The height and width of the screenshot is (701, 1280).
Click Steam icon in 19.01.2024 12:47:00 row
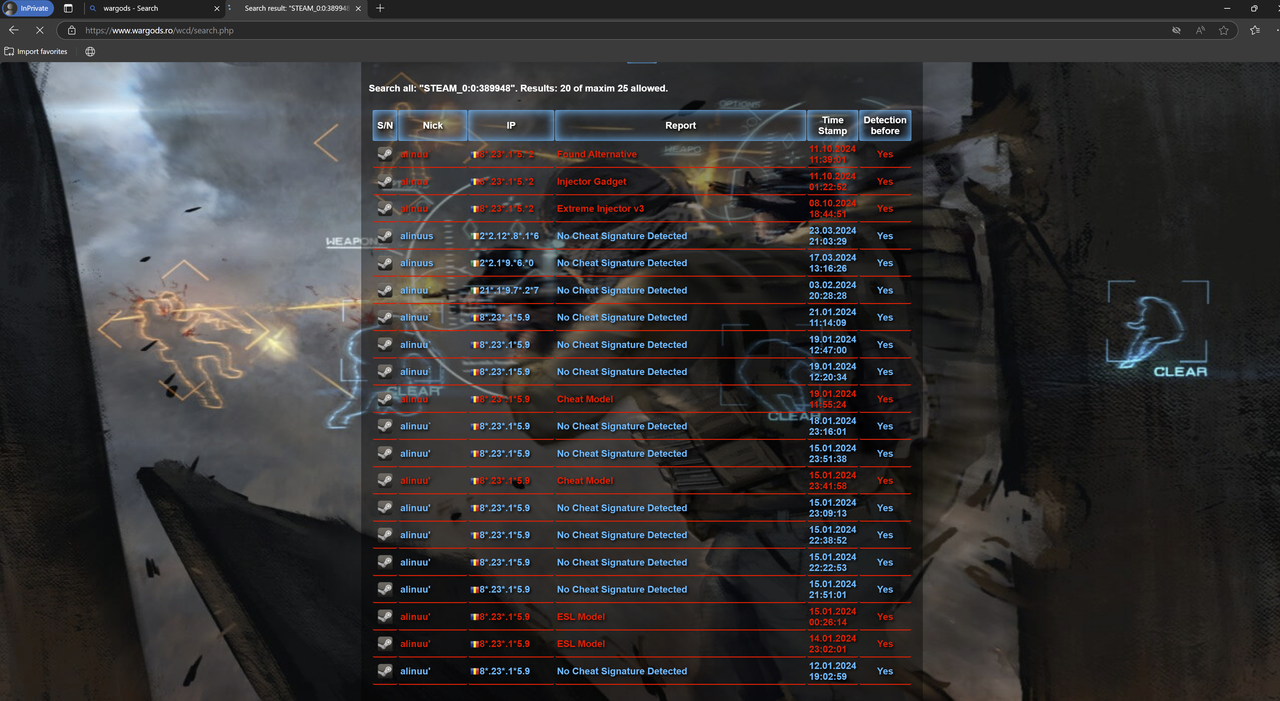click(385, 344)
